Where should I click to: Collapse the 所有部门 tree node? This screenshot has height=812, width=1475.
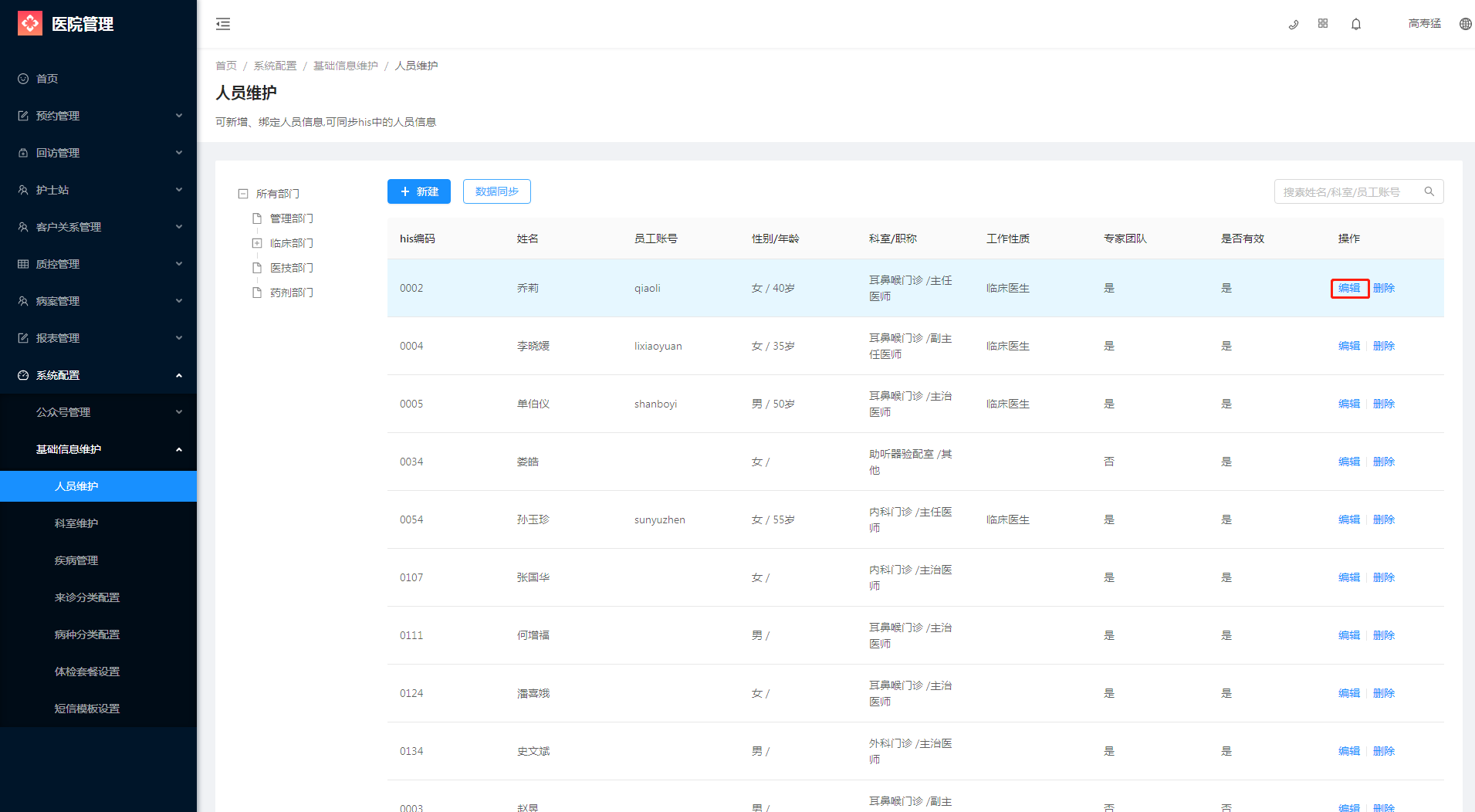pos(243,194)
